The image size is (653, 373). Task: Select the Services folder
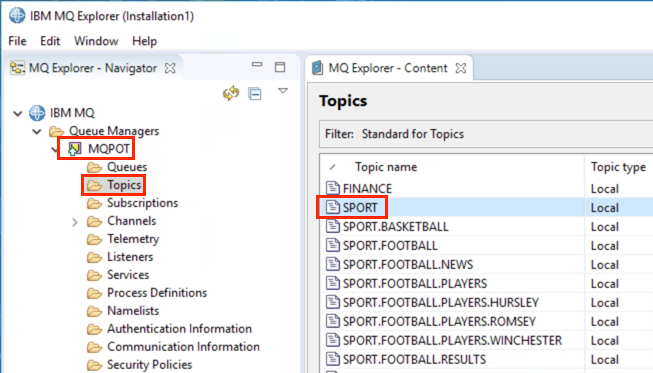pos(128,275)
